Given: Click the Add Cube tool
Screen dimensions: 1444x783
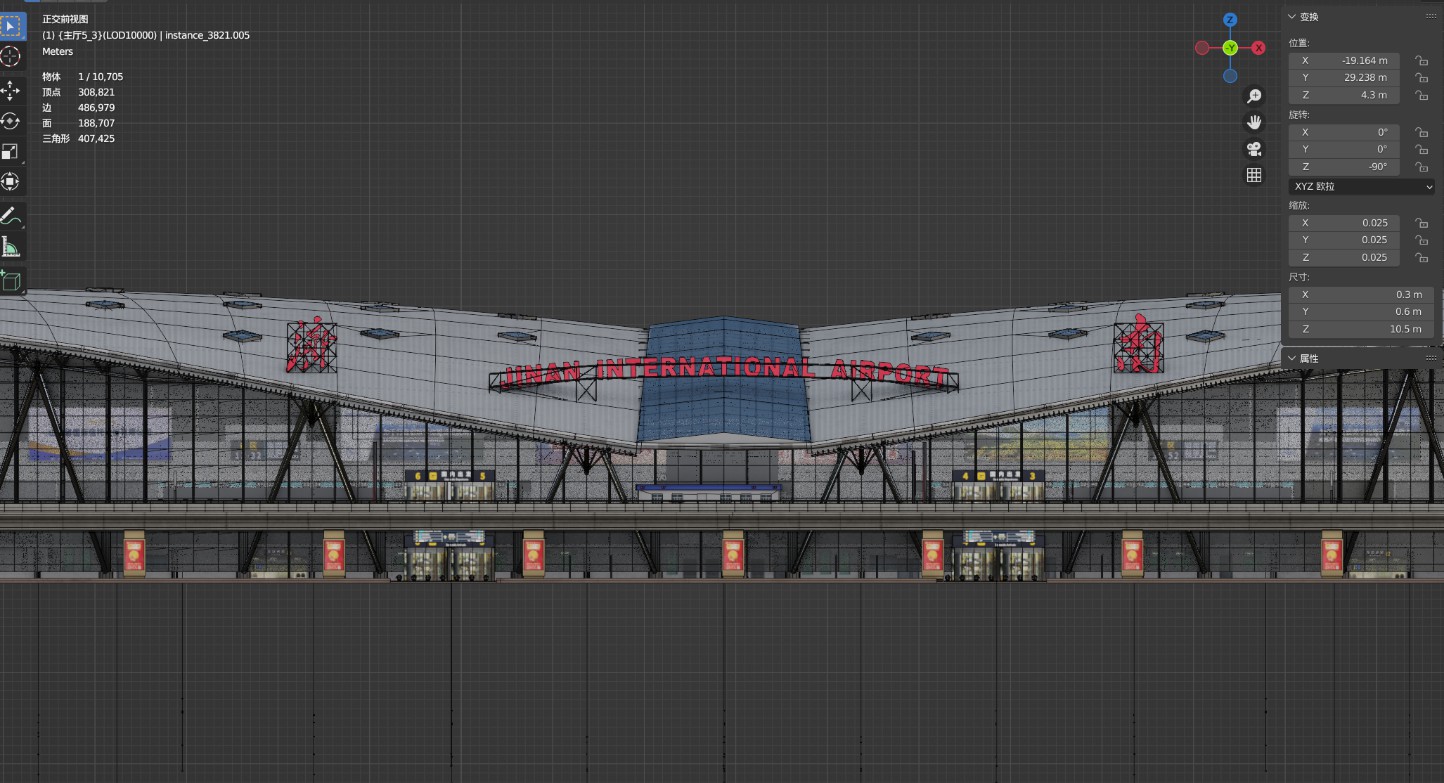Looking at the screenshot, I should tap(11, 281).
